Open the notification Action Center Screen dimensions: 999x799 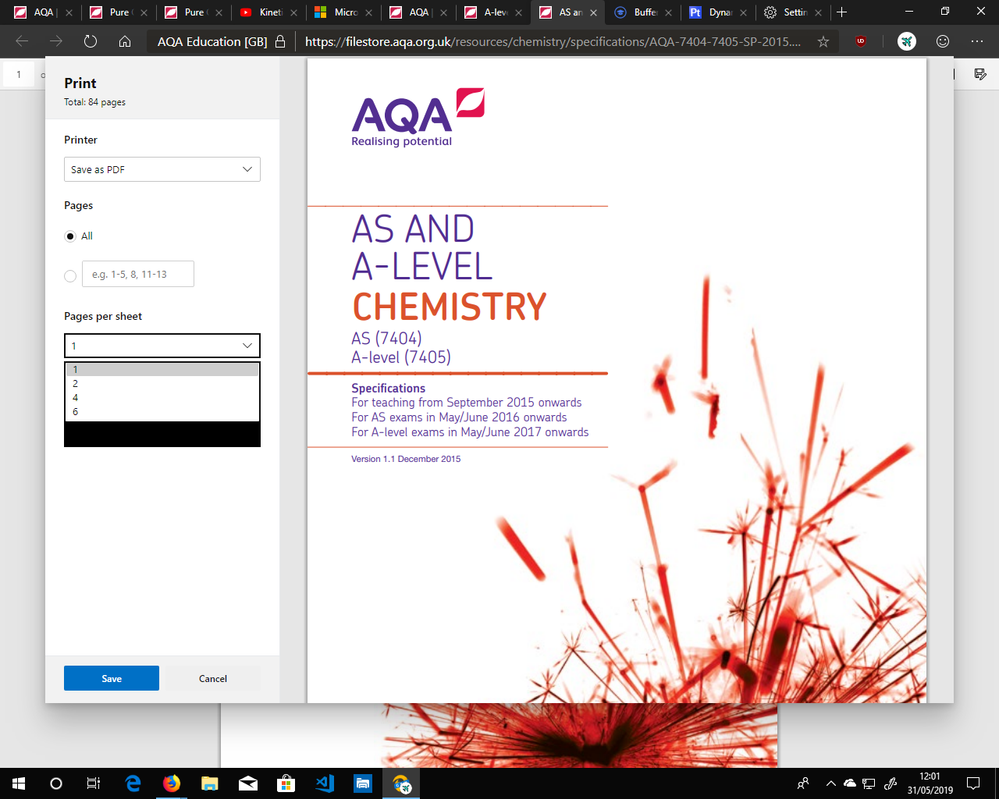pos(973,783)
